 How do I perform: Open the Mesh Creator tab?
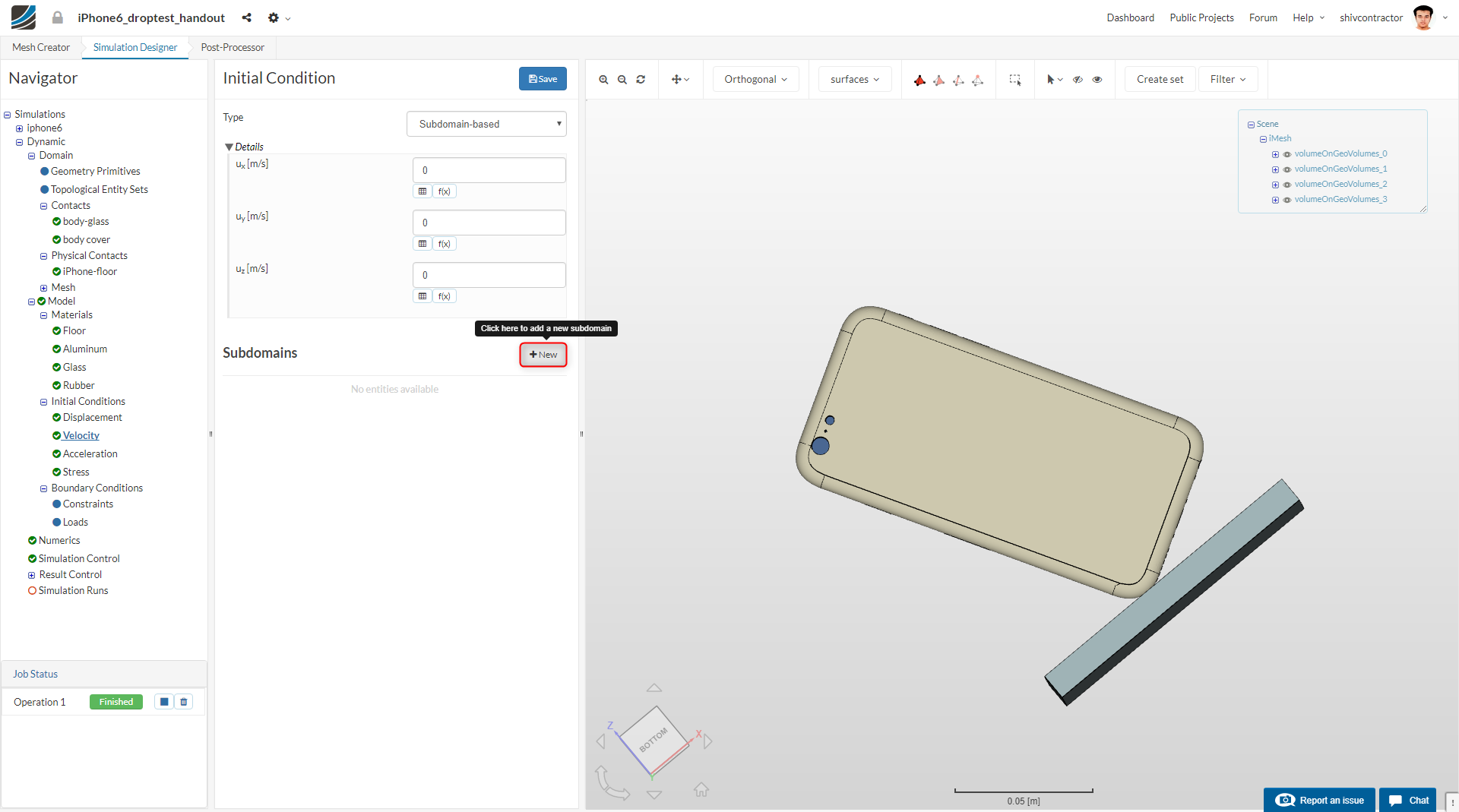point(41,47)
